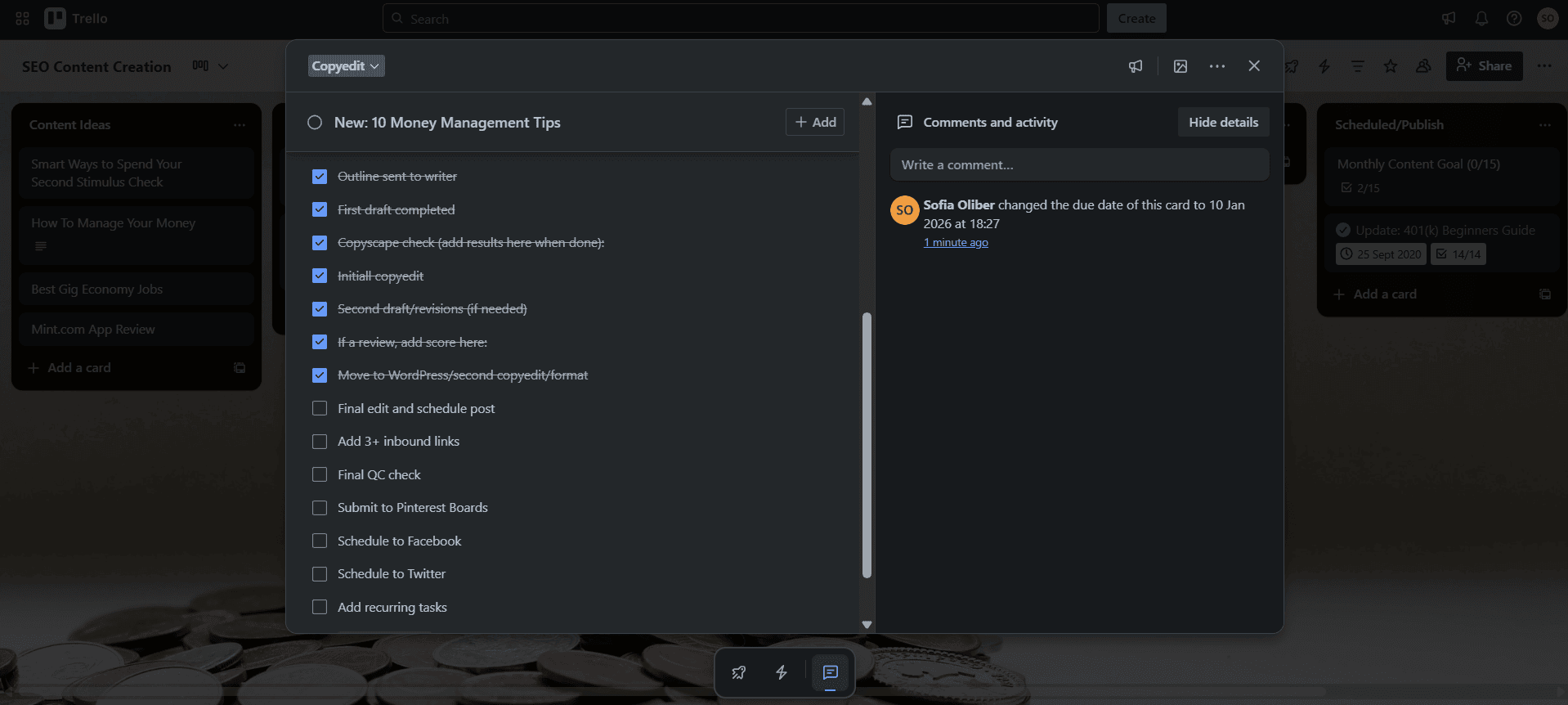Uncheck the 'Outline sent to writer' checkbox
Image resolution: width=1568 pixels, height=705 pixels.
[320, 177]
